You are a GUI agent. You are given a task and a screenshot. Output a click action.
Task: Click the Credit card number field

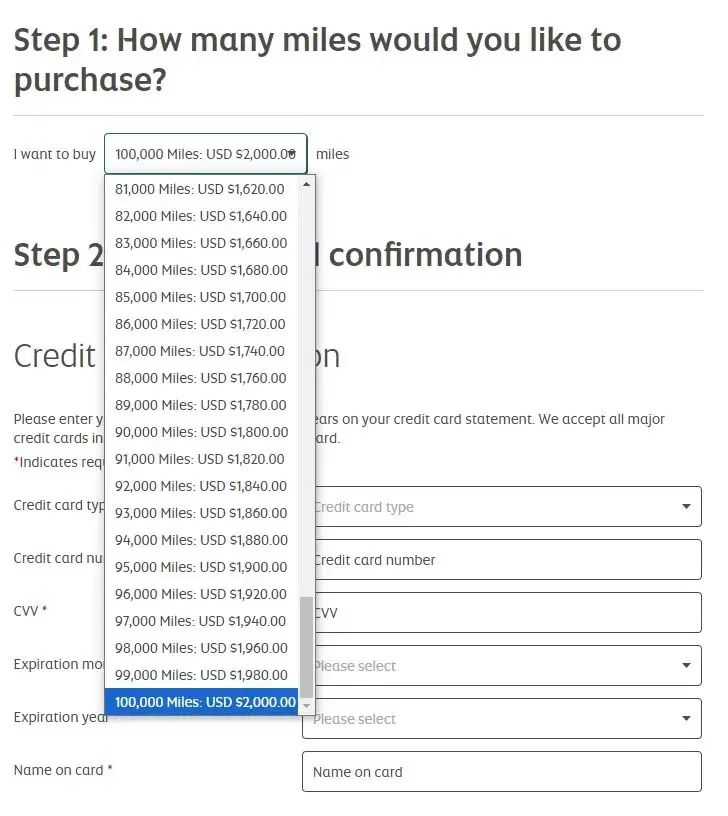point(502,560)
